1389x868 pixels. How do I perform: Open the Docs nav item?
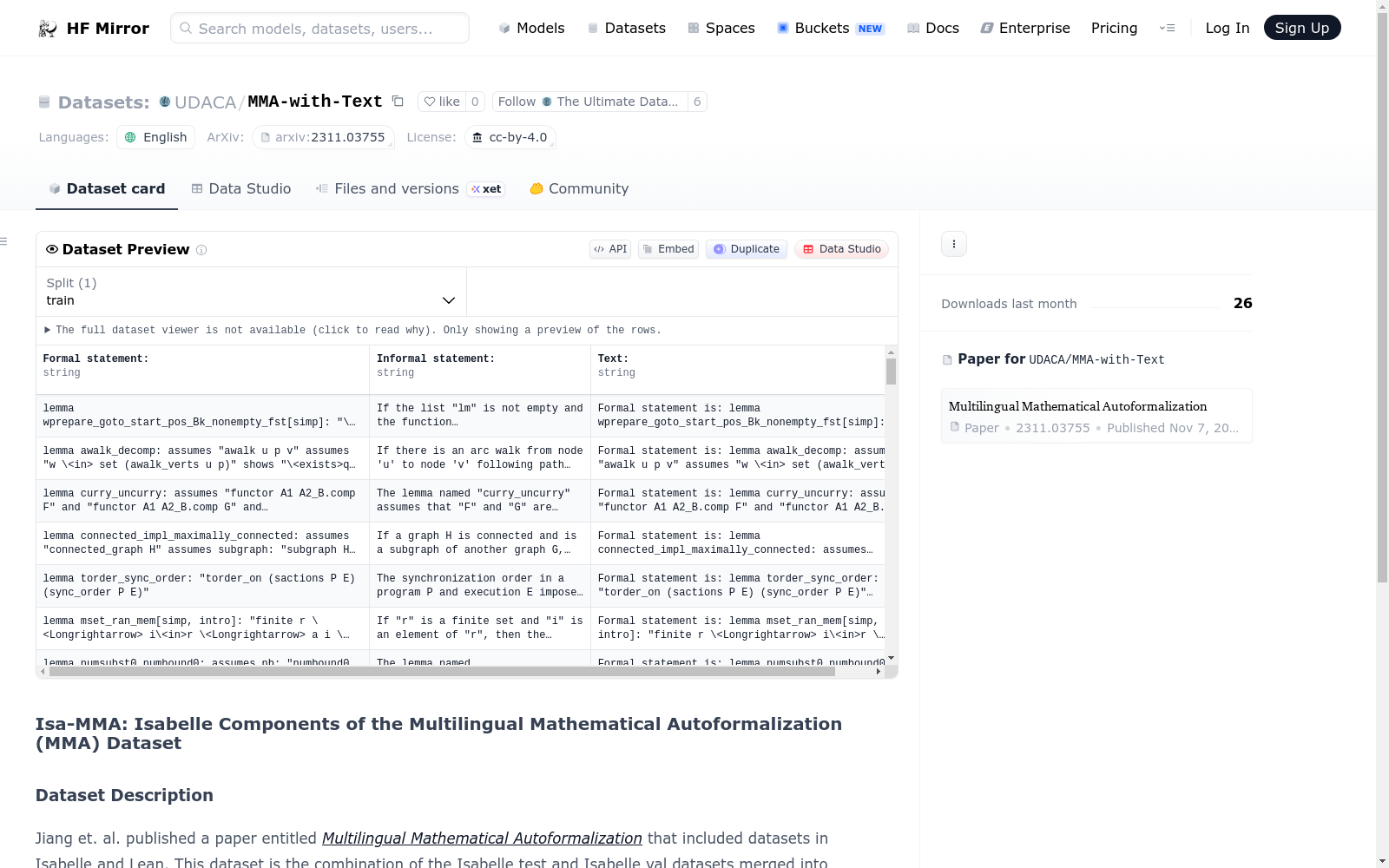coord(933,28)
